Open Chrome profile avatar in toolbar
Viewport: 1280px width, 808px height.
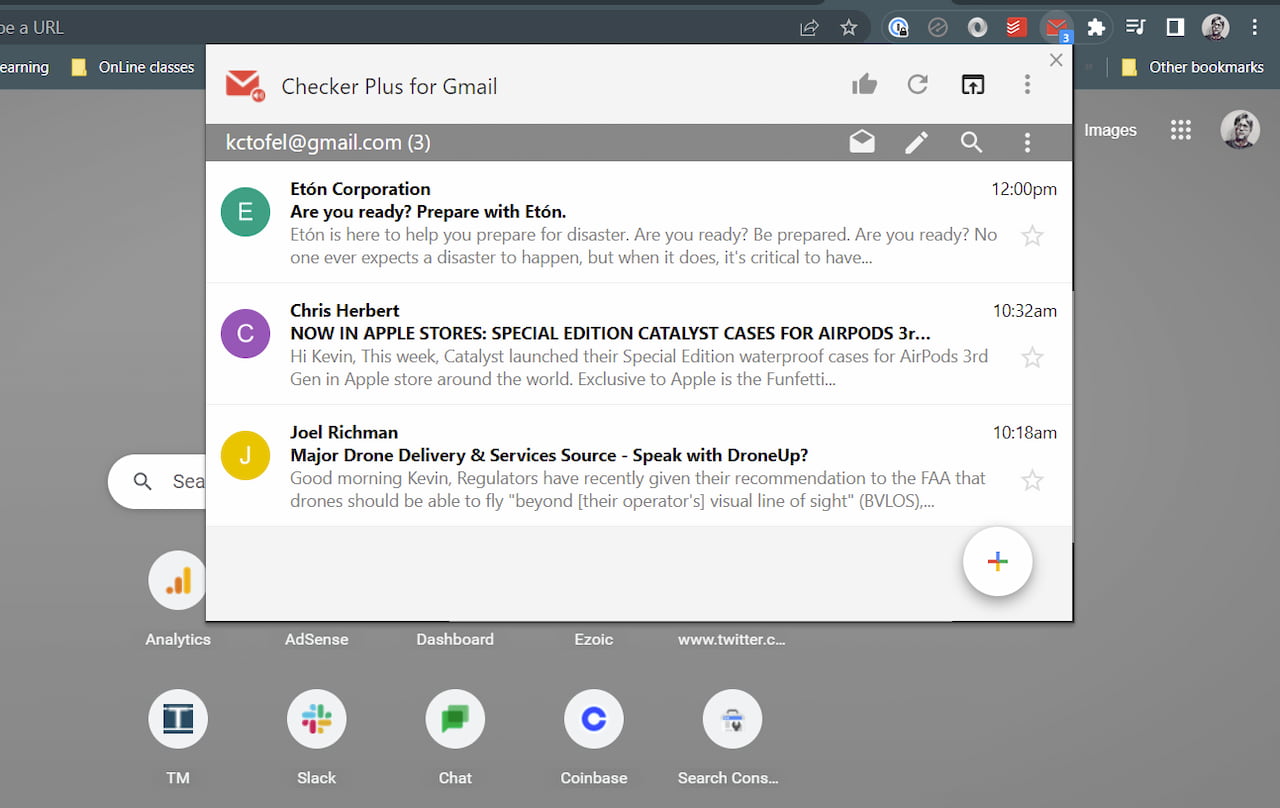pyautogui.click(x=1215, y=28)
